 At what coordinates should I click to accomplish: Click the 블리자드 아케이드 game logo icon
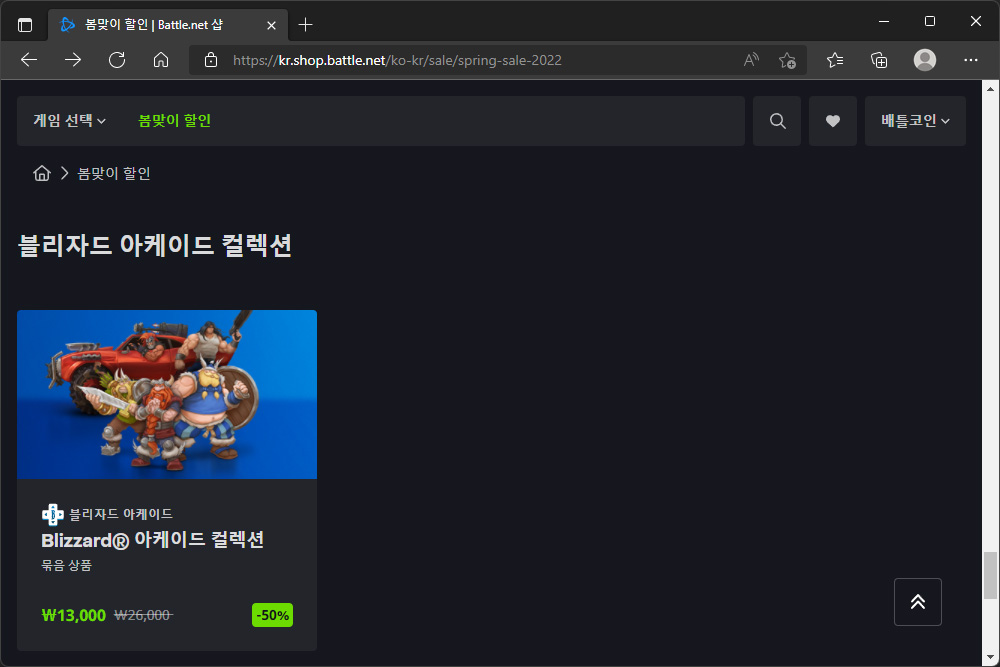(52, 514)
